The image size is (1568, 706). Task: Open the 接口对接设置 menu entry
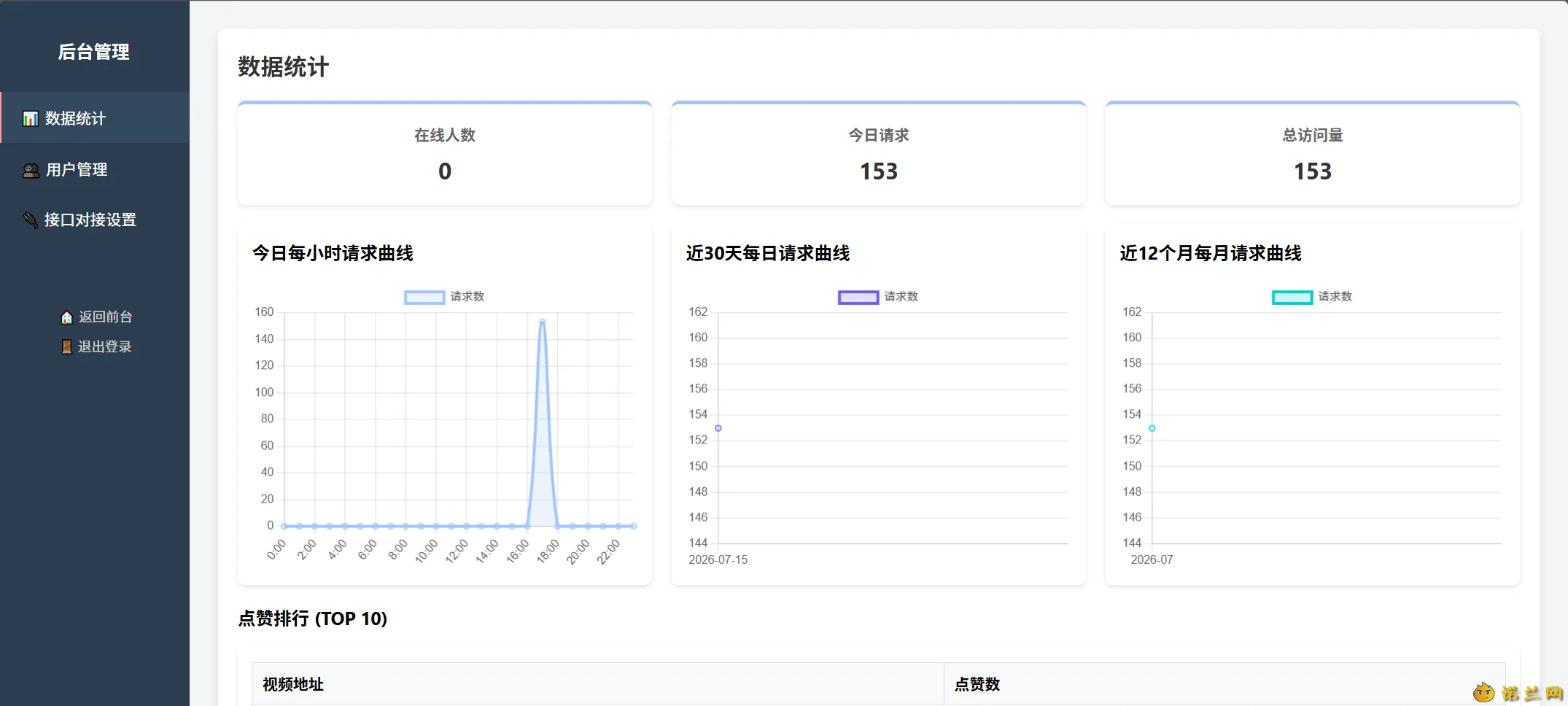[x=95, y=220]
